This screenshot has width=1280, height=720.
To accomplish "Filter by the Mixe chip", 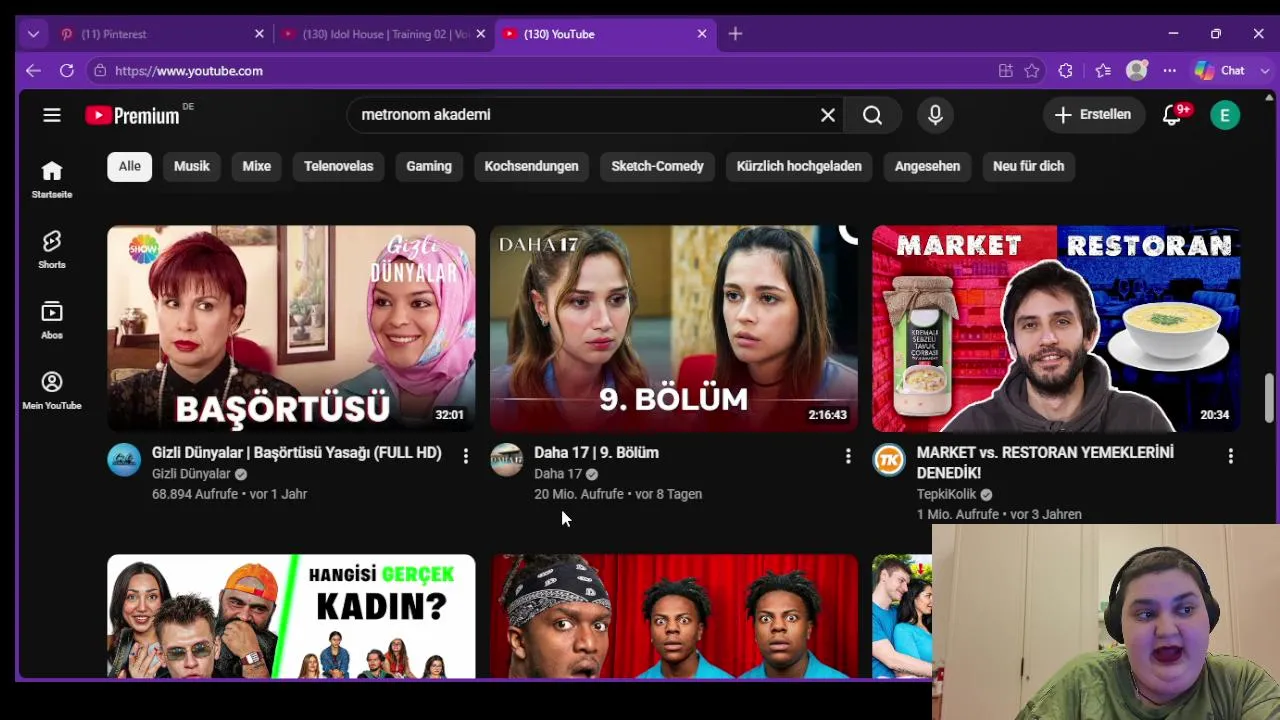I will click(257, 166).
